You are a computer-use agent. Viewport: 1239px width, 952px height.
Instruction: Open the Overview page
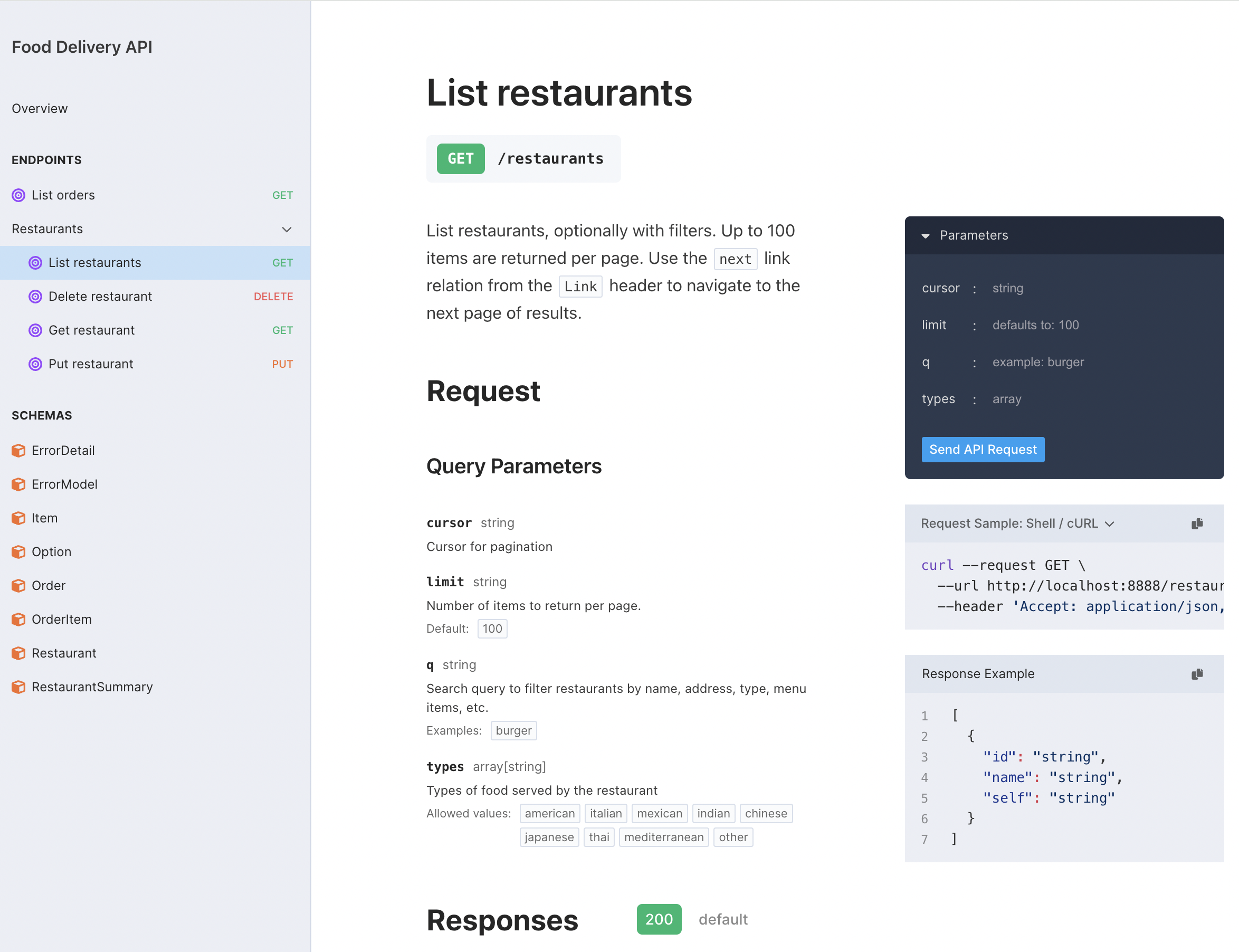40,109
